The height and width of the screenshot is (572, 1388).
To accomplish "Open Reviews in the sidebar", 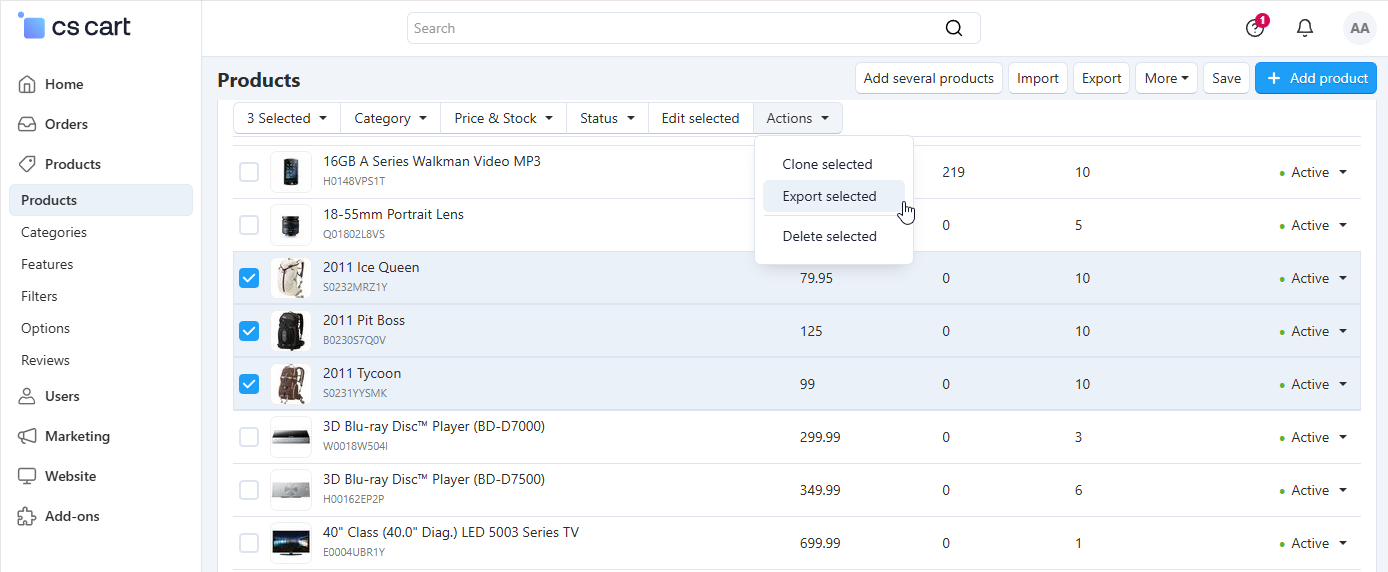I will (45, 360).
